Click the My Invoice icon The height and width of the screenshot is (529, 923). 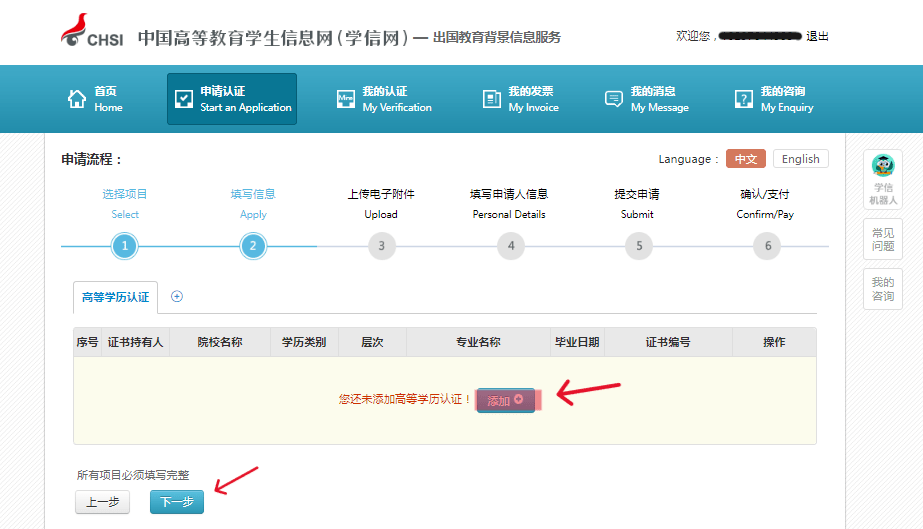pyautogui.click(x=491, y=99)
